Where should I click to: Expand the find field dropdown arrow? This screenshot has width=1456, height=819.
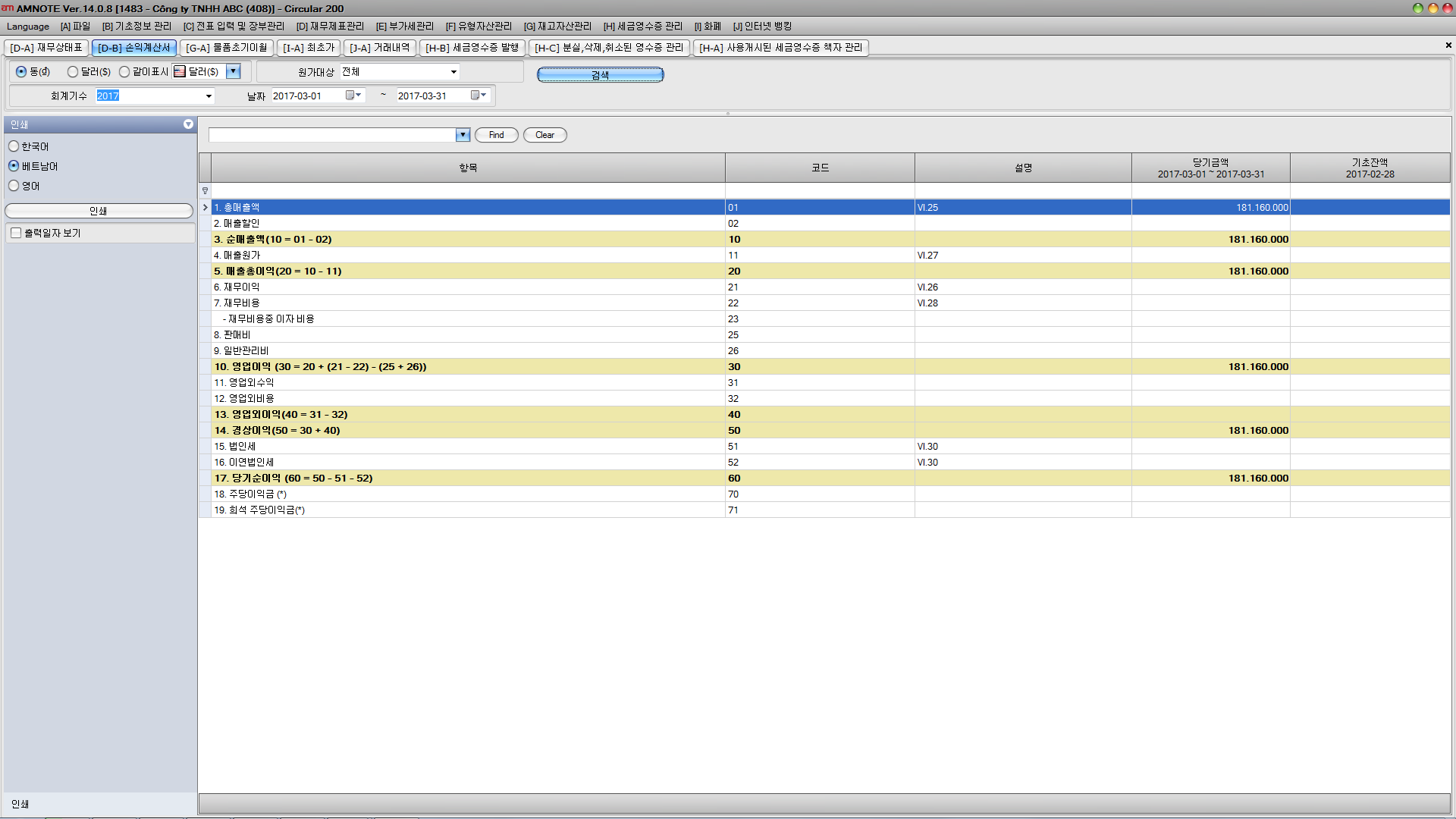tap(463, 135)
